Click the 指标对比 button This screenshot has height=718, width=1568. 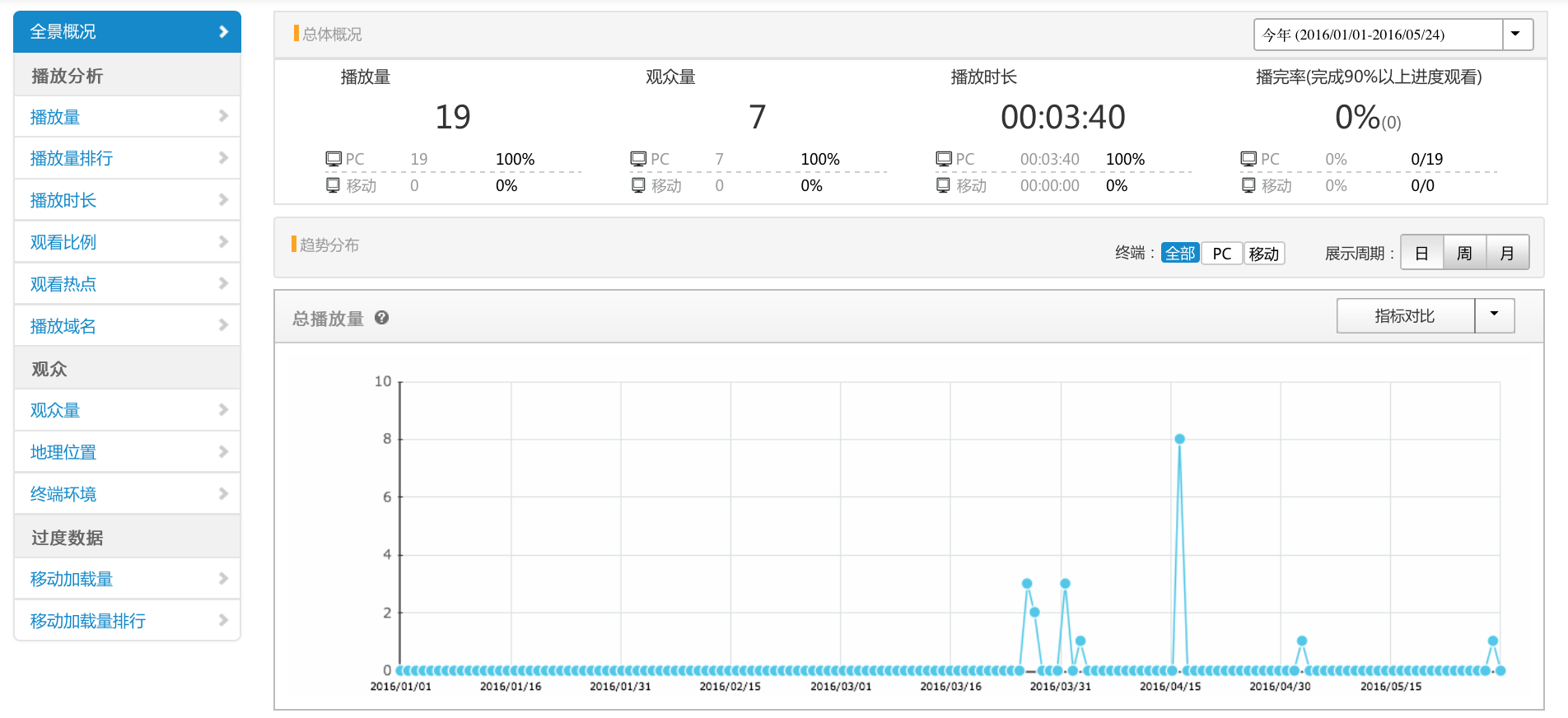[1405, 315]
